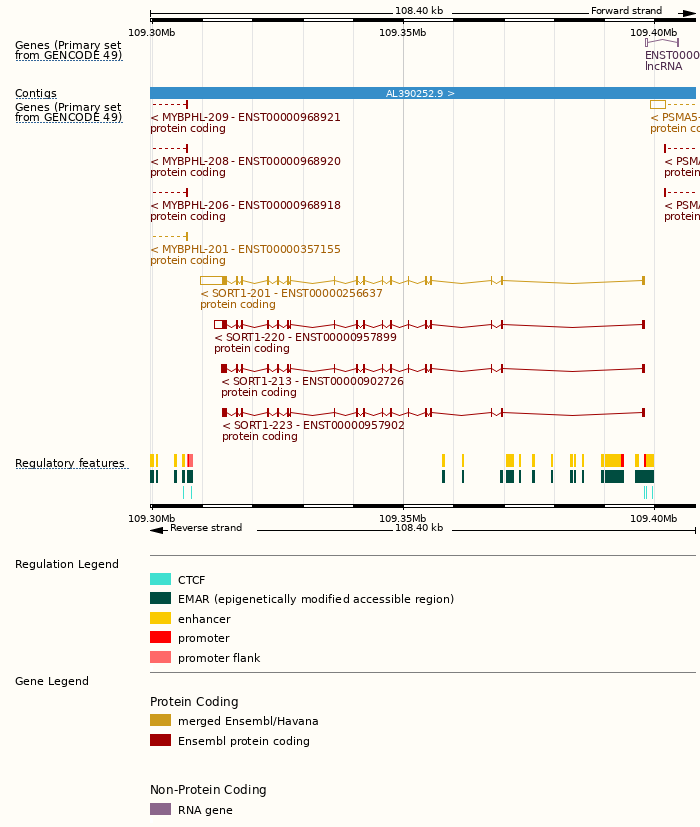Select the red promoter legend swatch
700x827 pixels.
pyautogui.click(x=160, y=638)
